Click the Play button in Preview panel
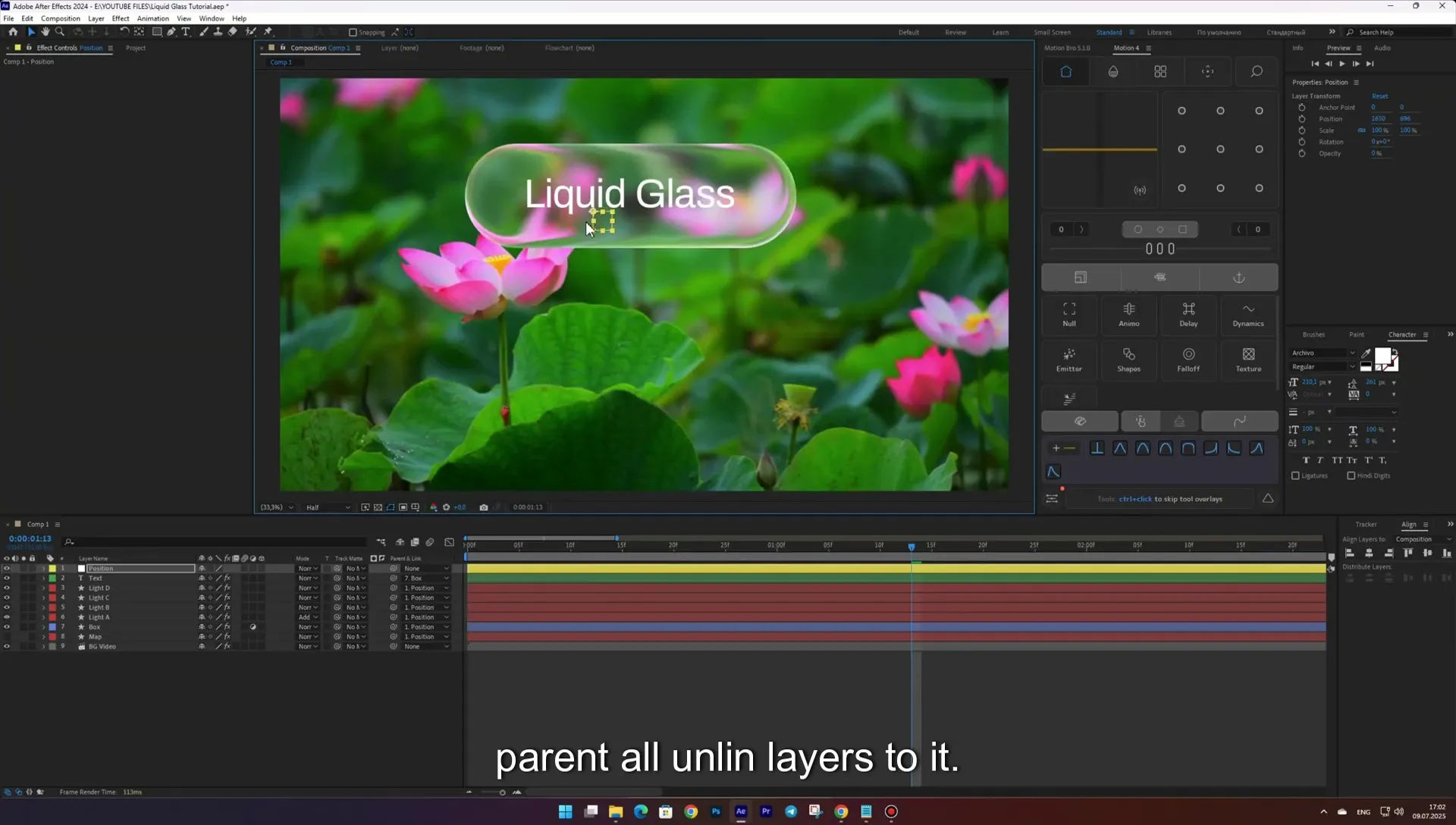Viewport: 1456px width, 825px height. point(1342,64)
